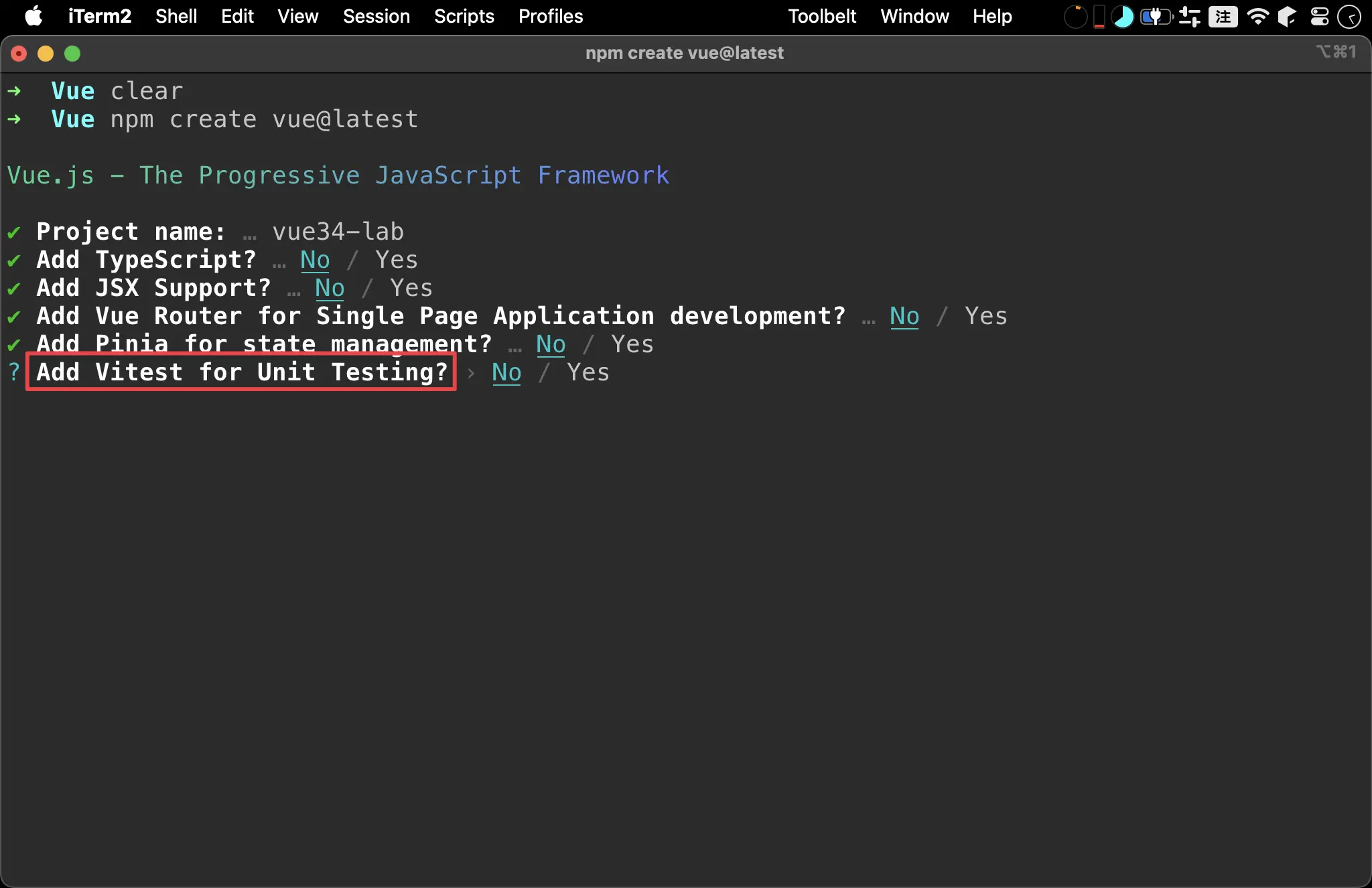Screen dimensions: 1372x888
Task: Click the ⌥⌘1 shortcut indicator in title bar
Action: pyautogui.click(x=1336, y=52)
